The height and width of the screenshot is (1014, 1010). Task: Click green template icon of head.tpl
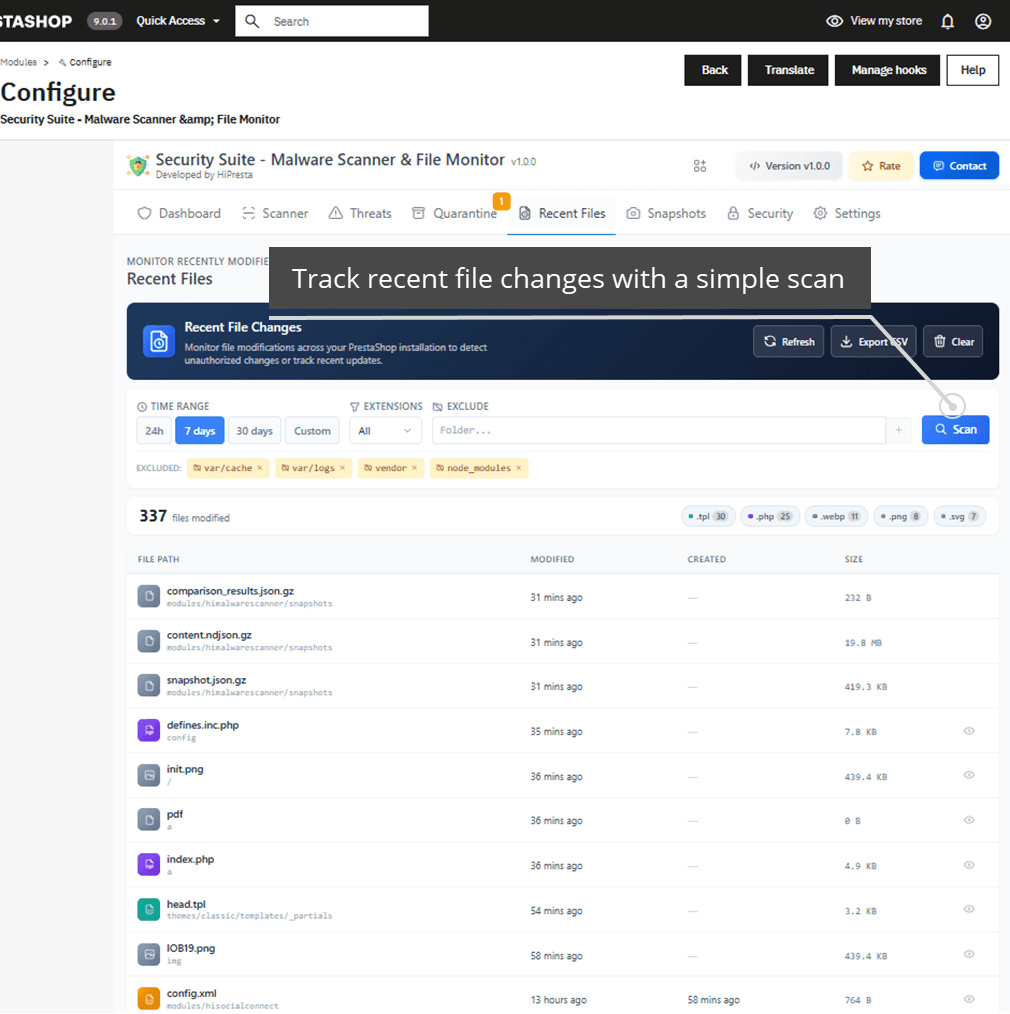pyautogui.click(x=149, y=909)
